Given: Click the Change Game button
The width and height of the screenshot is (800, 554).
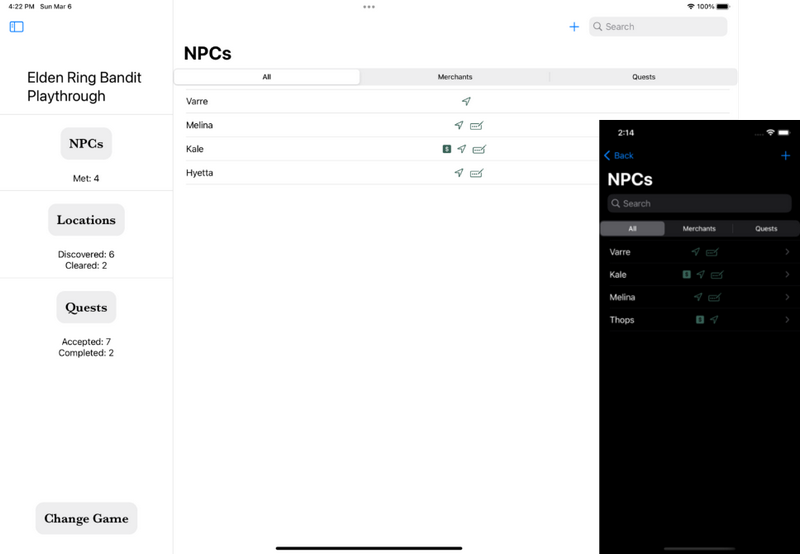Looking at the screenshot, I should click(x=86, y=518).
